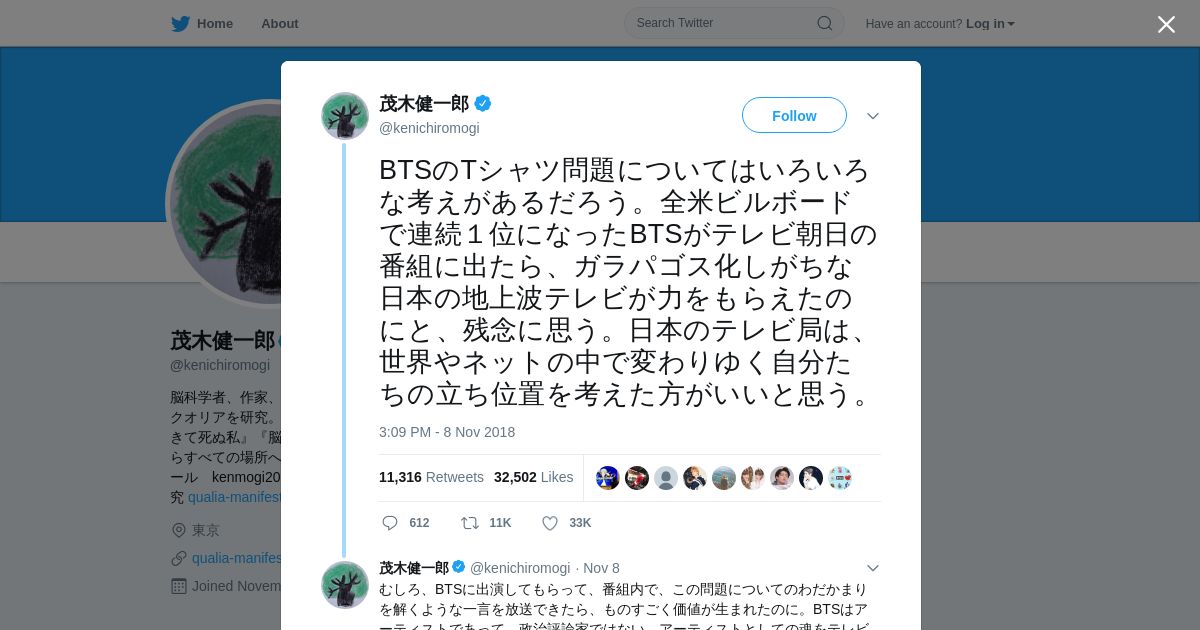Click the 3:09 PM - 8 Nov 2018 timestamp
The height and width of the screenshot is (630, 1200).
447,432
